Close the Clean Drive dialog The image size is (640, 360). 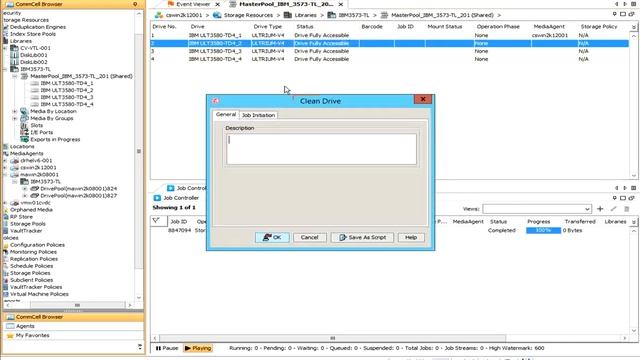pos(423,99)
